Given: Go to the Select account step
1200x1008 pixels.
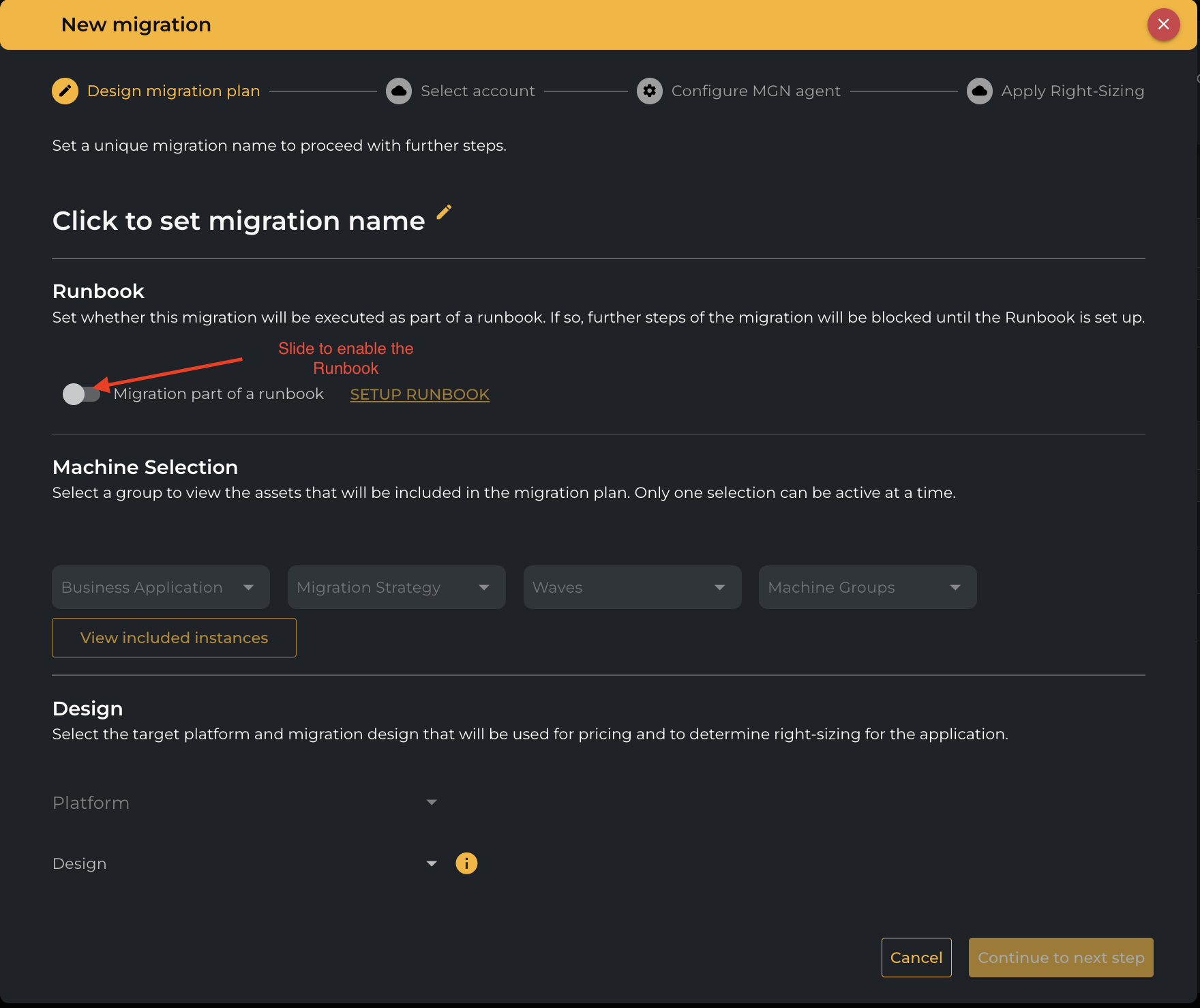Looking at the screenshot, I should (477, 91).
